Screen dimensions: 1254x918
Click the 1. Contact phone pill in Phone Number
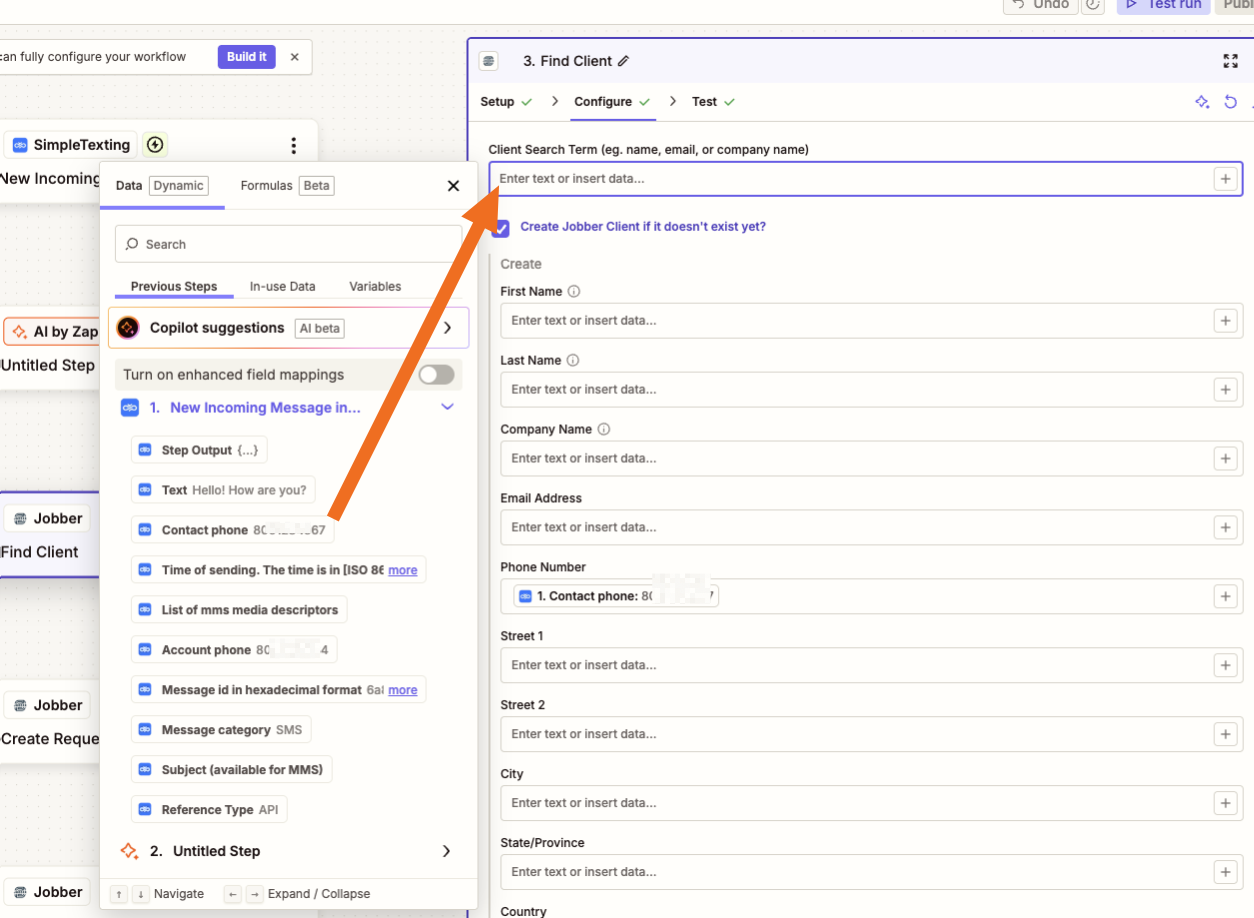pyautogui.click(x=616, y=597)
